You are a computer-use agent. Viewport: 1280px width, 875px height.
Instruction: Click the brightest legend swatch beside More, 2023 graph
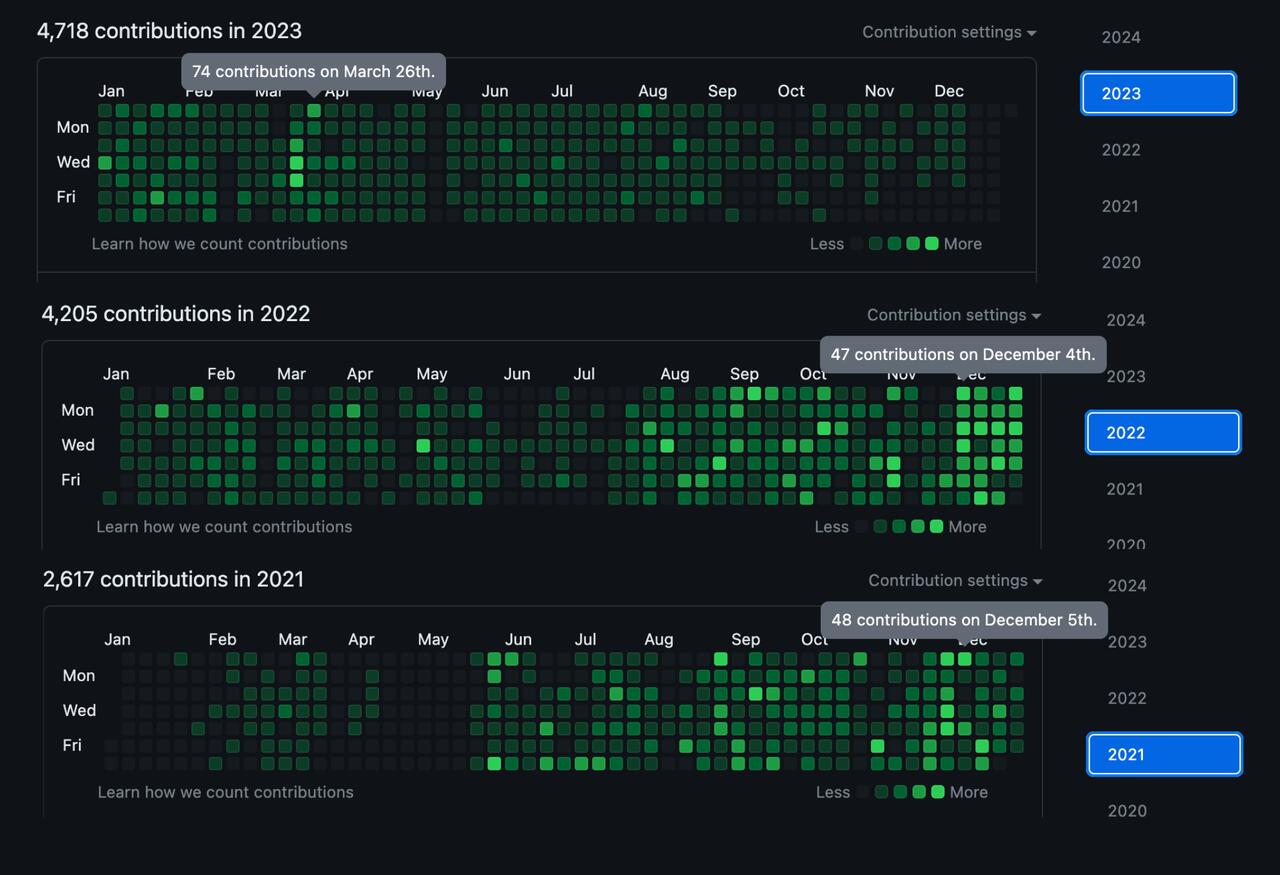click(x=932, y=244)
